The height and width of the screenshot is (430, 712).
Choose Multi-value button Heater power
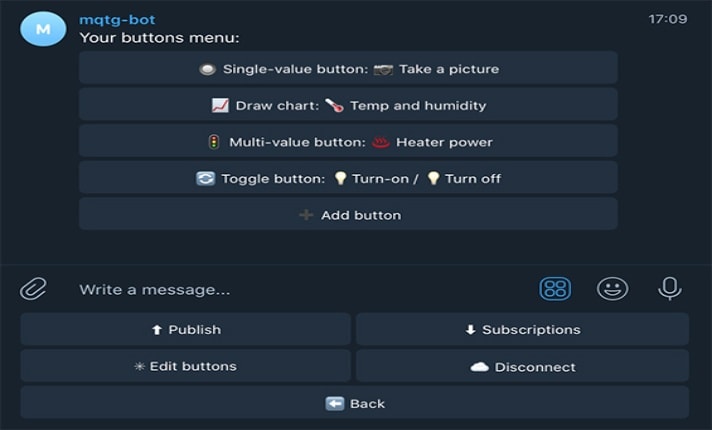(x=348, y=141)
